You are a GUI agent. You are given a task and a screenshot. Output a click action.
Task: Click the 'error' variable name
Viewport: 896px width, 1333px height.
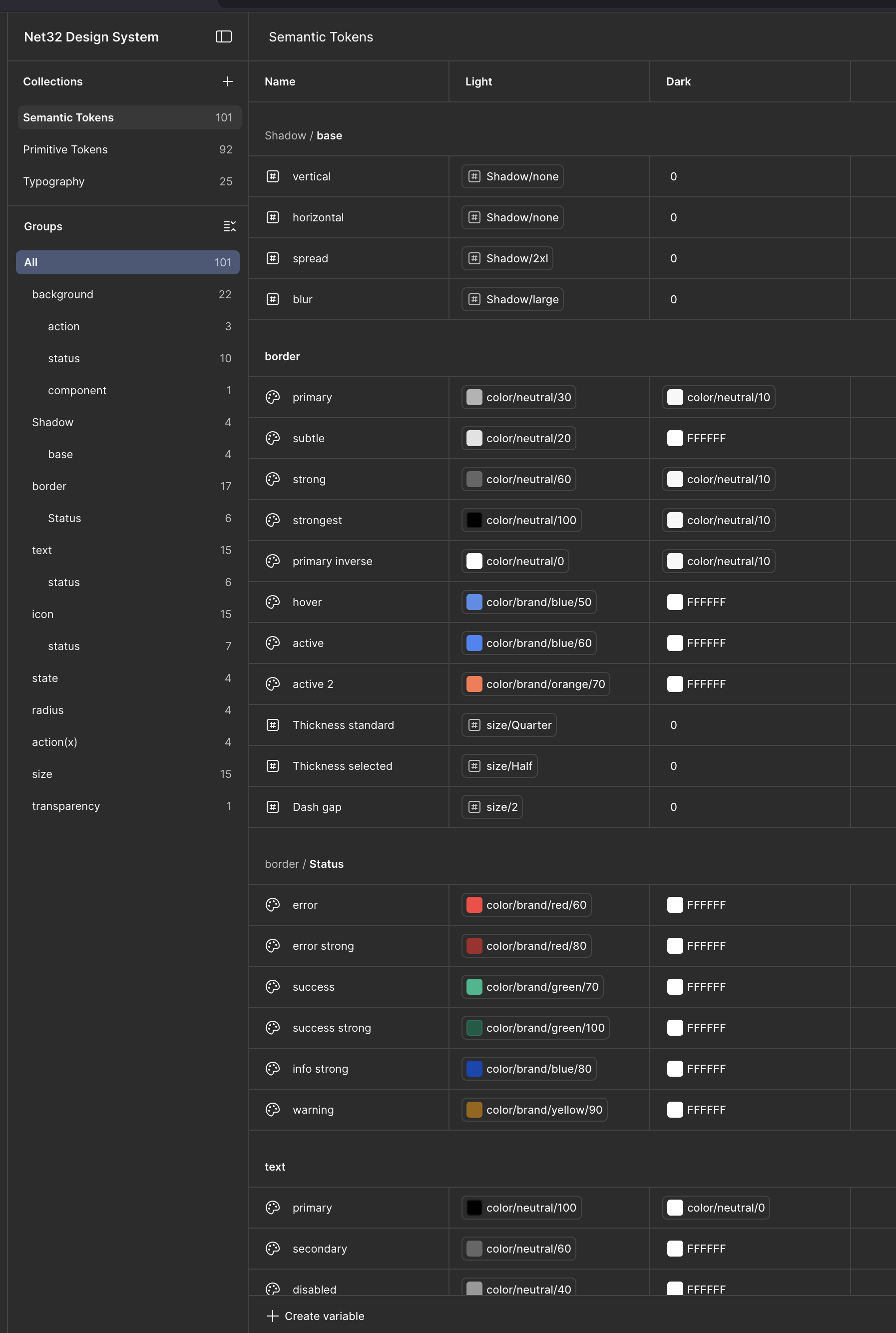point(305,905)
